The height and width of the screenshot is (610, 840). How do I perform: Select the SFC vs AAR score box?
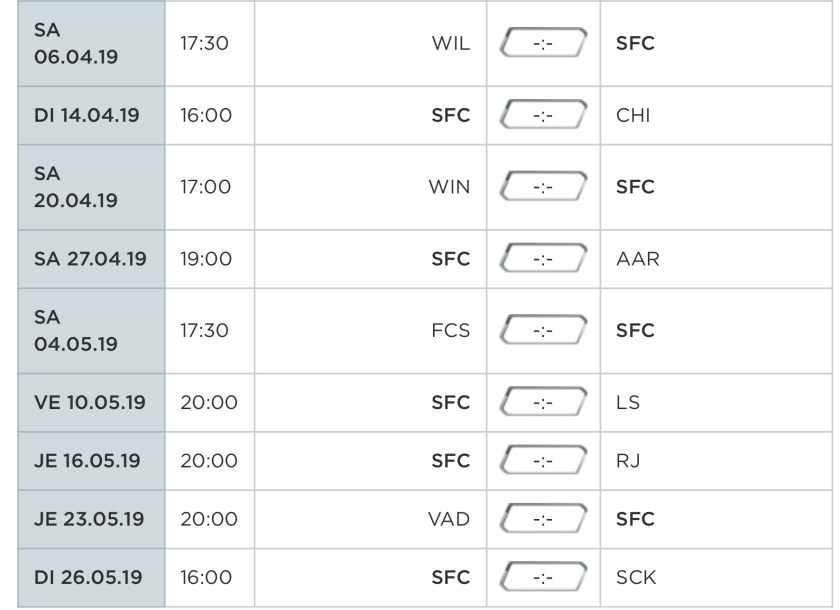[543, 260]
